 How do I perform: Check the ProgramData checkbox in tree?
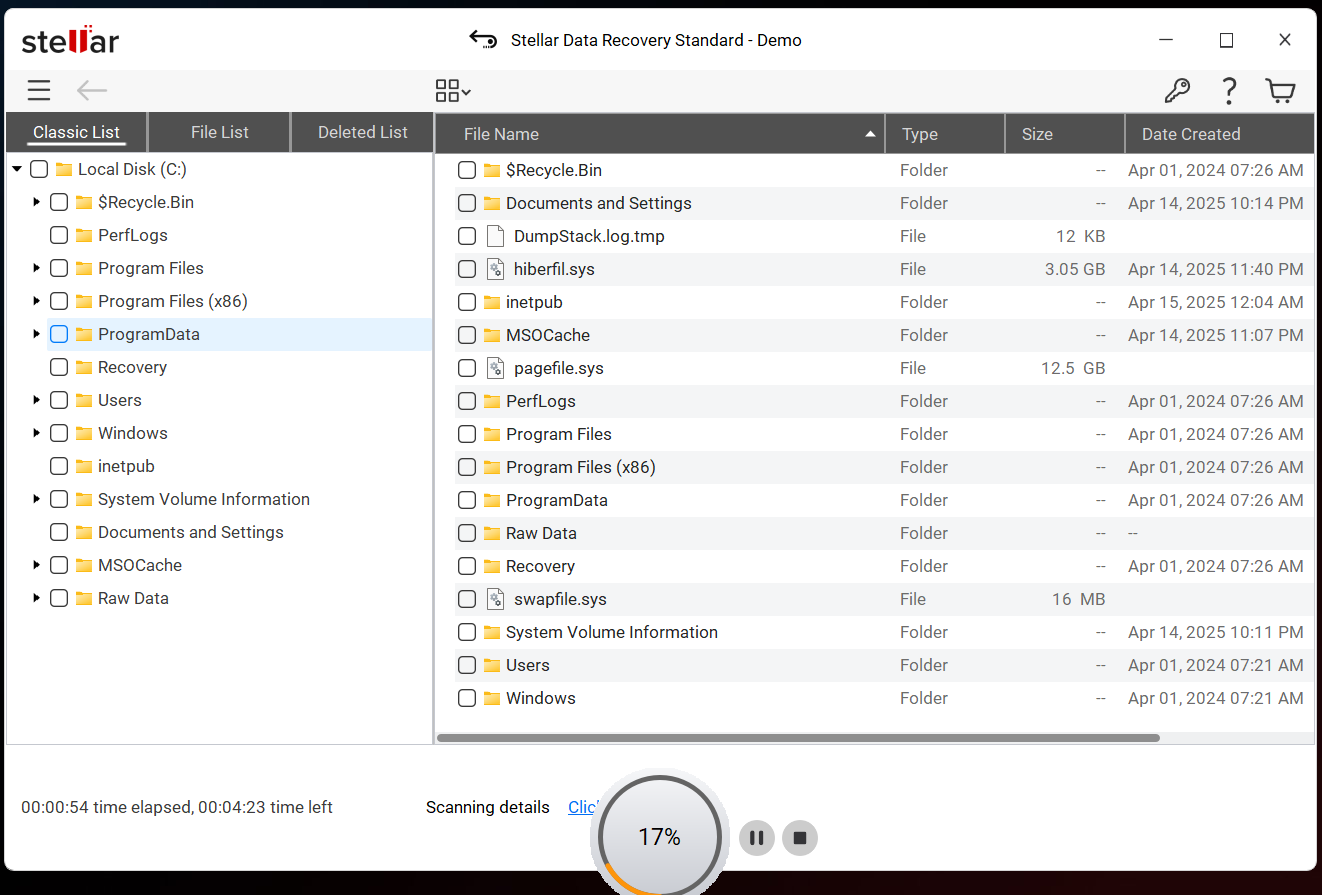pyautogui.click(x=59, y=334)
